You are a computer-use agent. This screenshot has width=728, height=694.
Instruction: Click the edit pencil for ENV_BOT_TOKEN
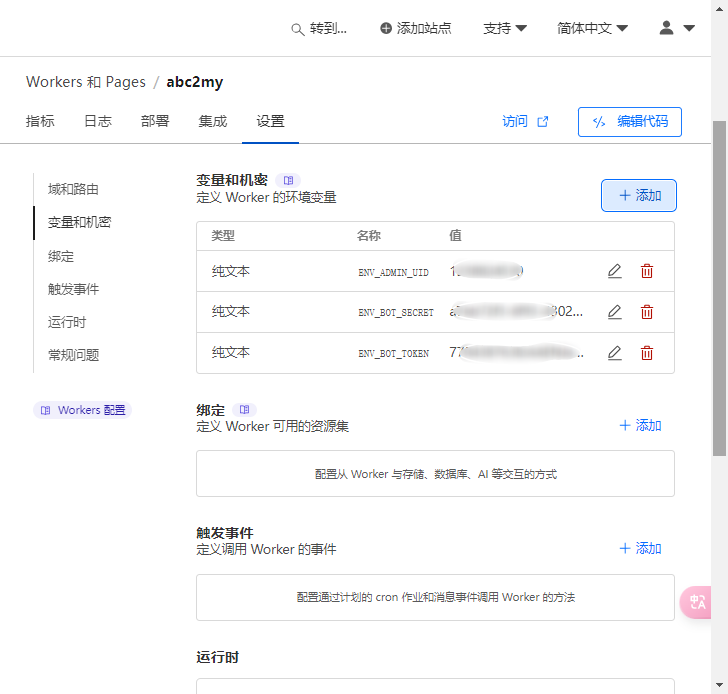click(x=615, y=353)
